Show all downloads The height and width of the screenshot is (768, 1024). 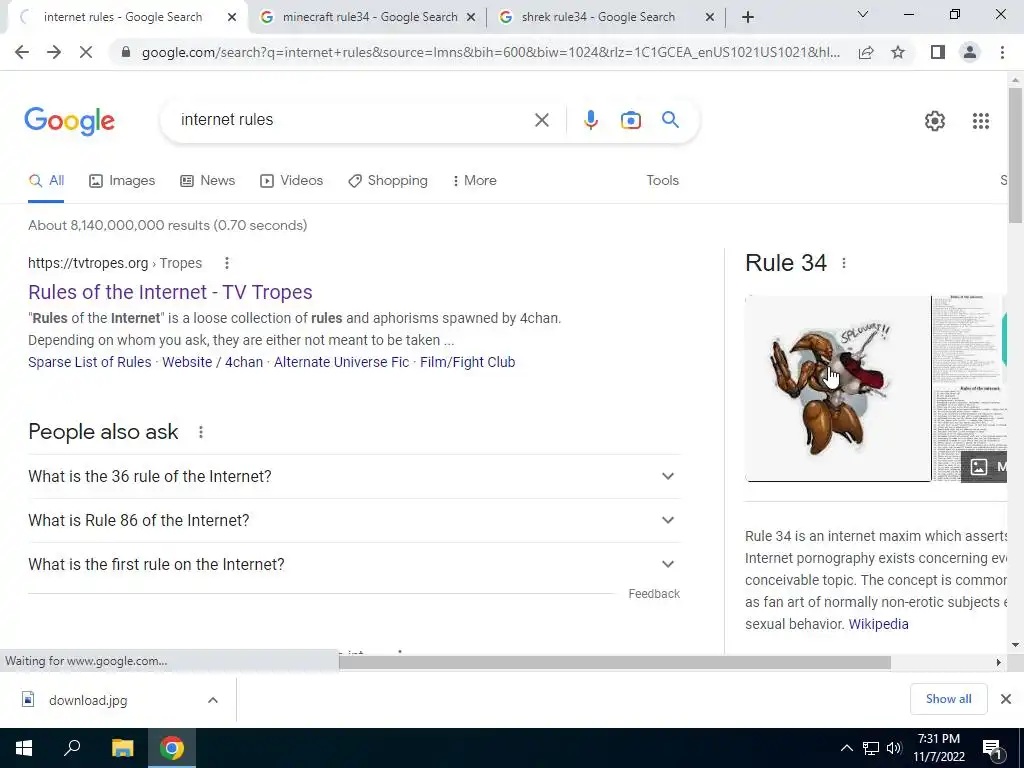(948, 699)
